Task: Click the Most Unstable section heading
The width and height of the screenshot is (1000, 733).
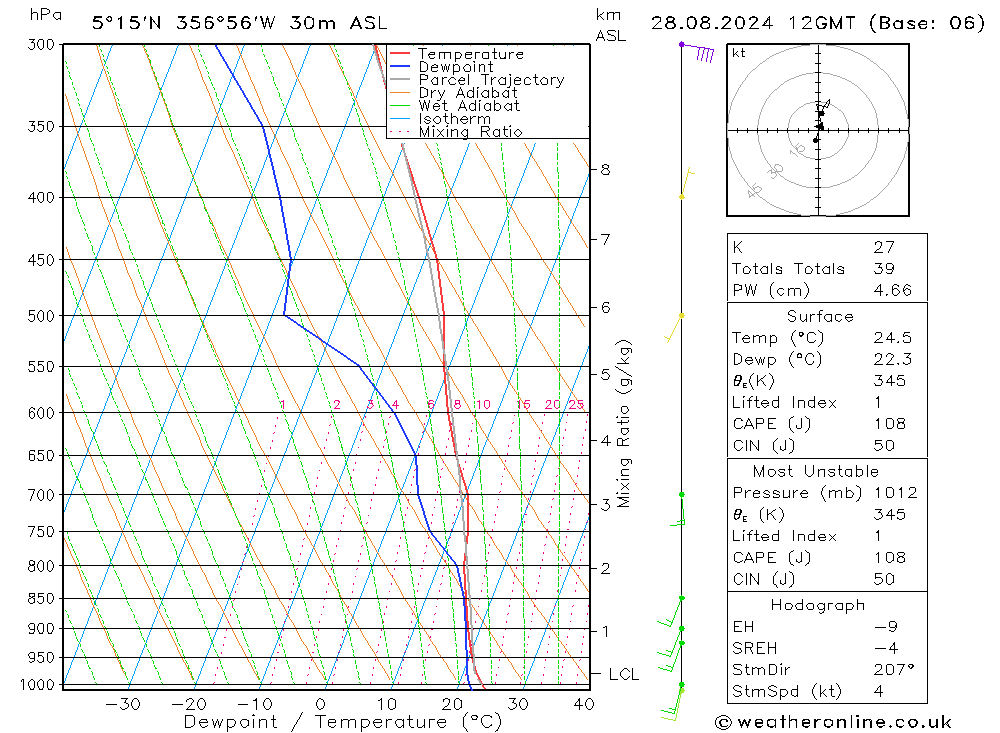Action: 816,471
